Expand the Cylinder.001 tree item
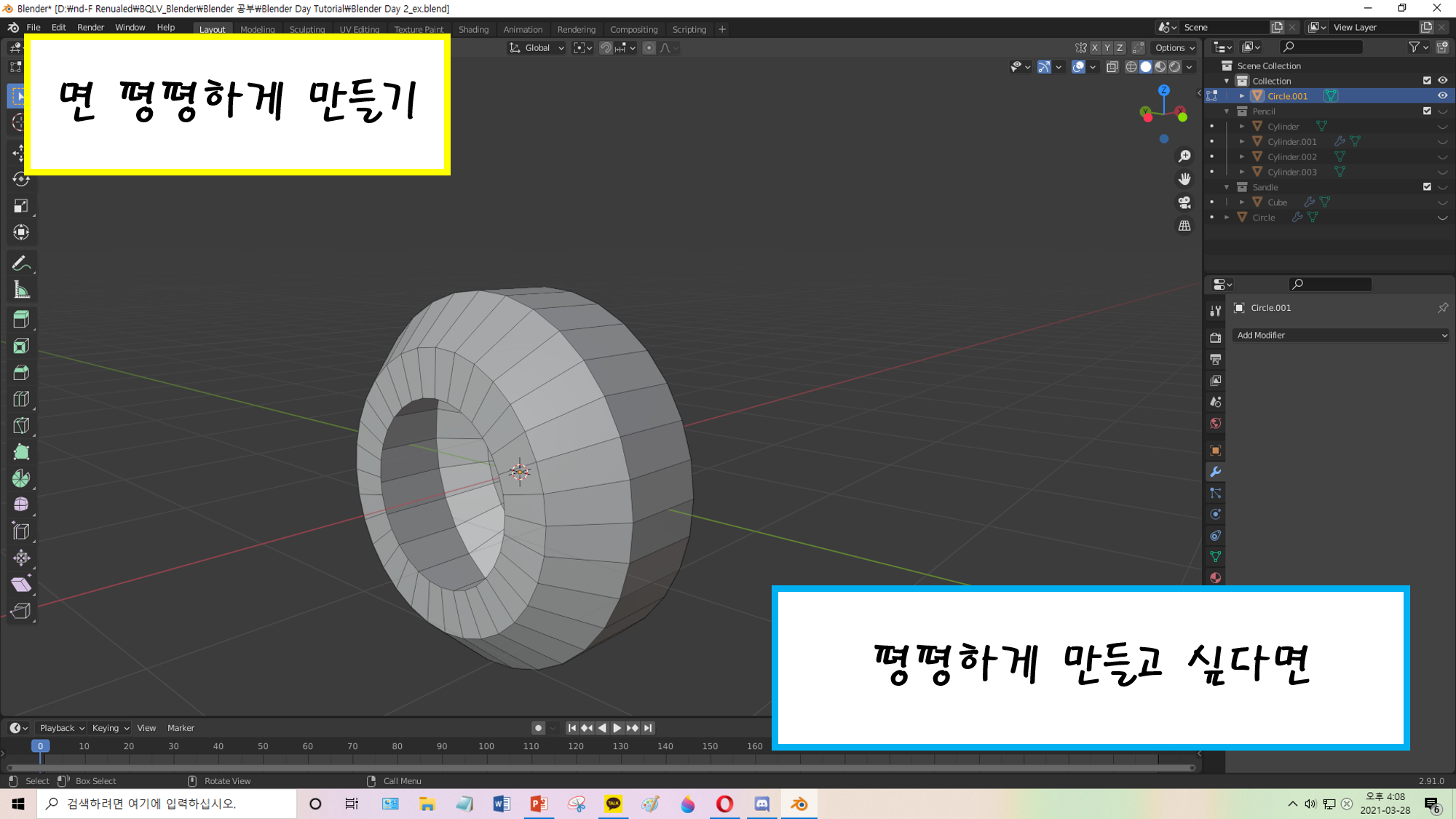Image resolution: width=1456 pixels, height=819 pixels. point(1242,142)
